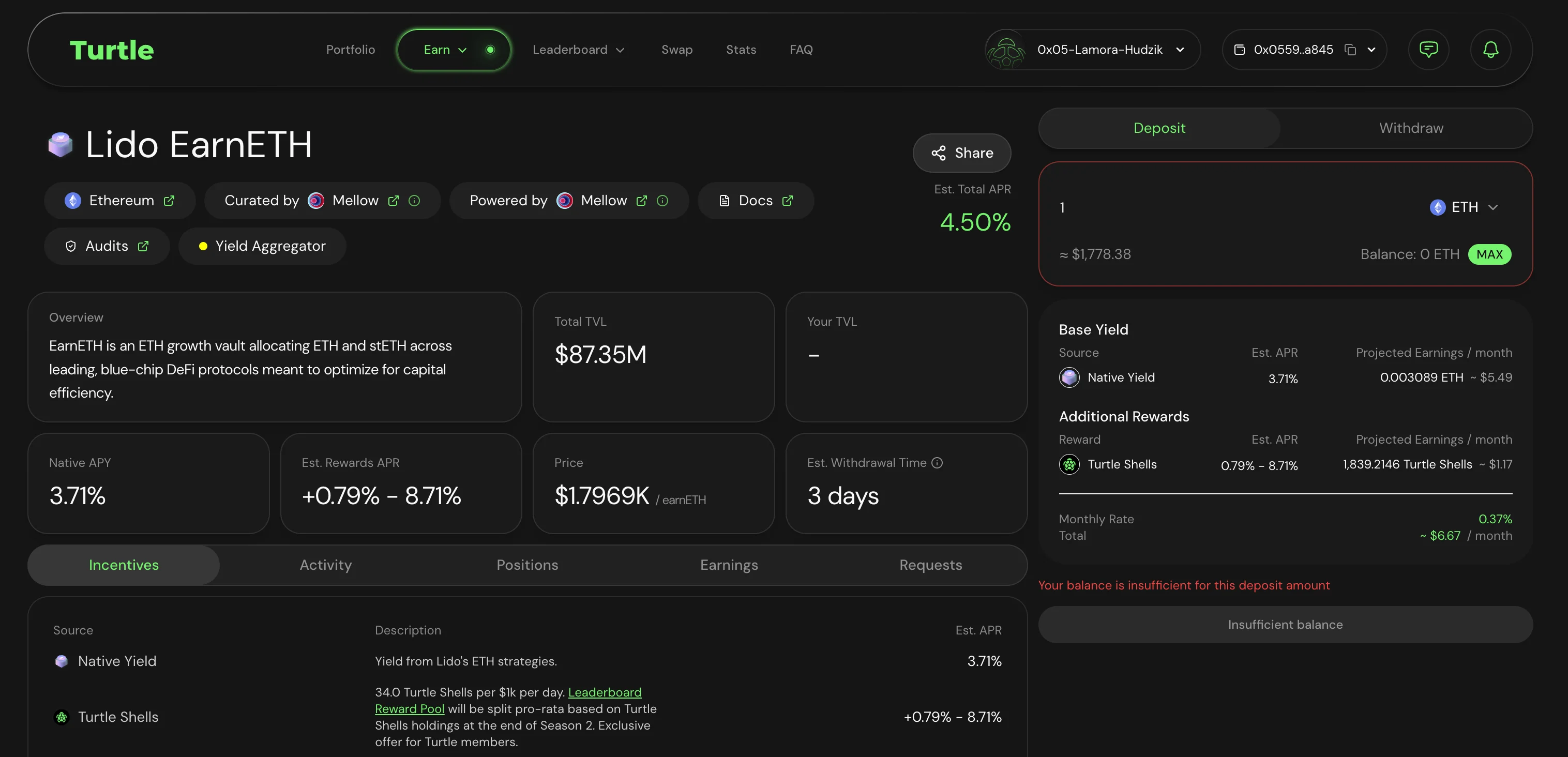Click the Share button

point(962,154)
